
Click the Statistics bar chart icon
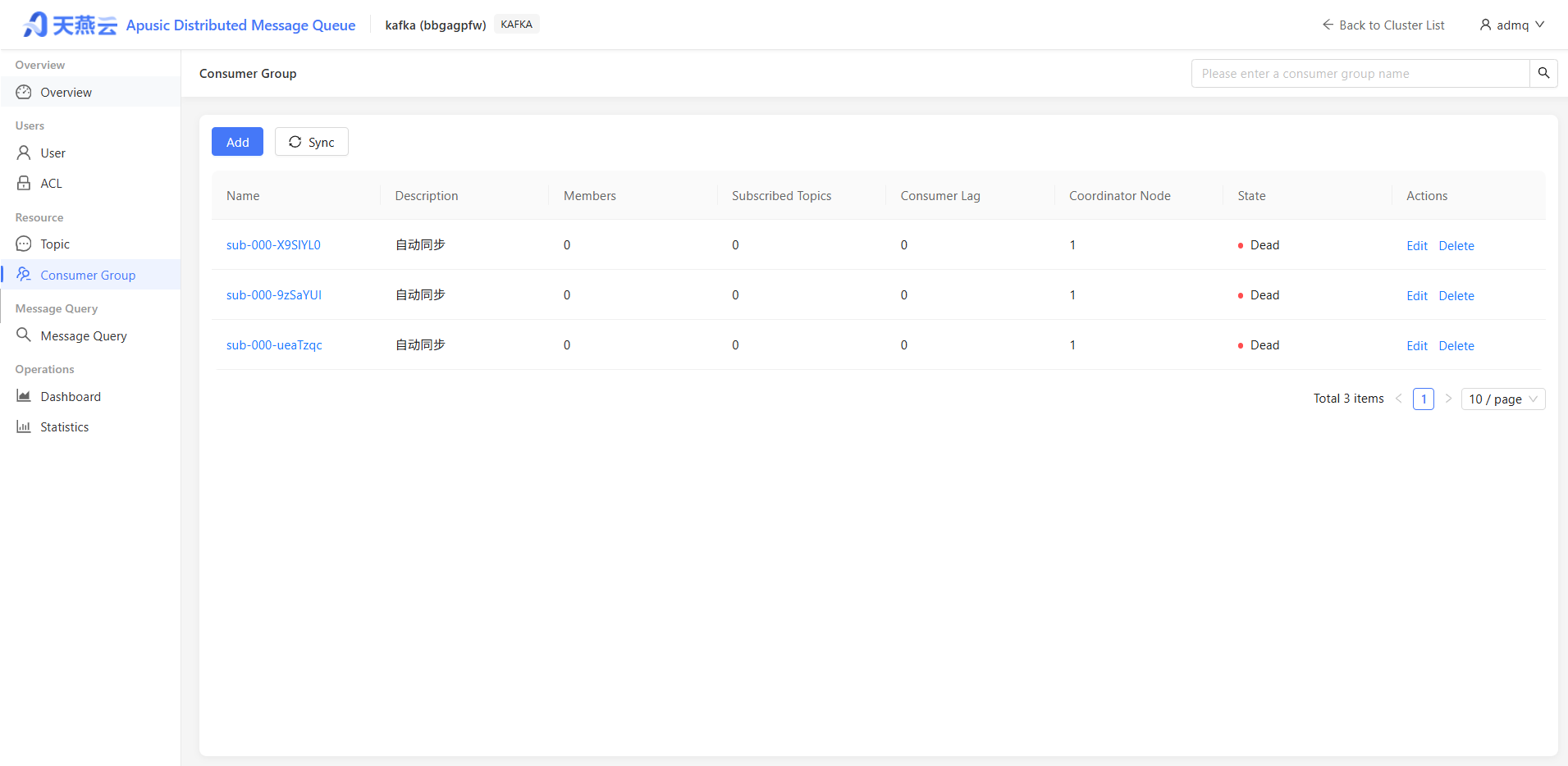[24, 426]
